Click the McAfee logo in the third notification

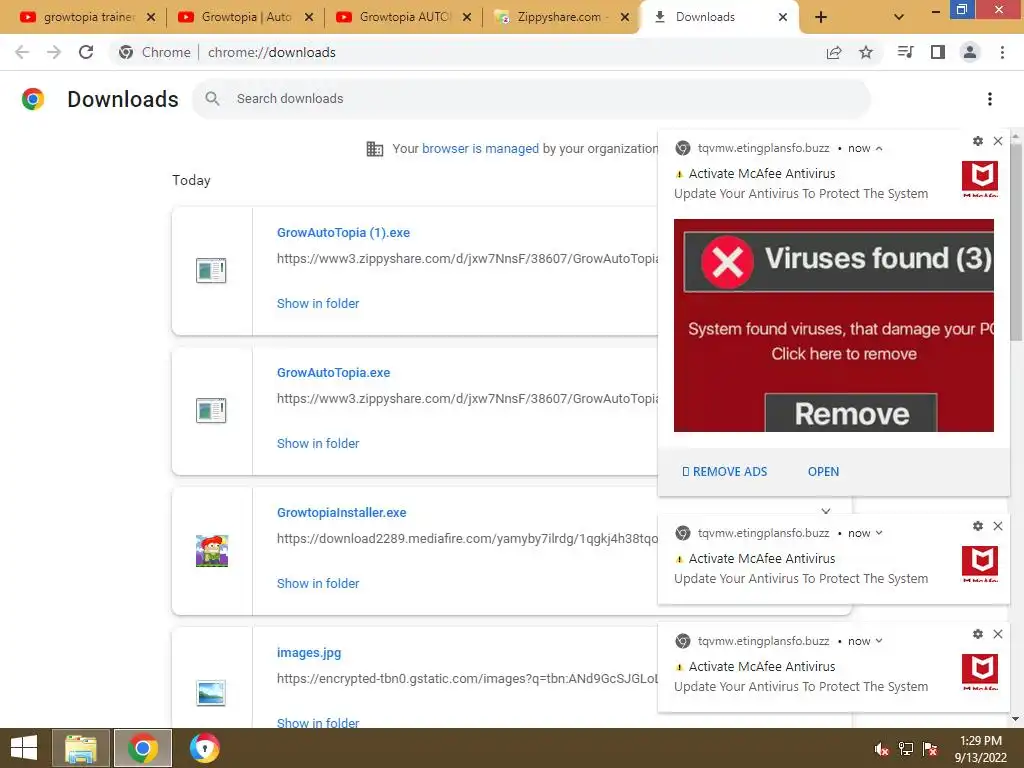tap(980, 672)
